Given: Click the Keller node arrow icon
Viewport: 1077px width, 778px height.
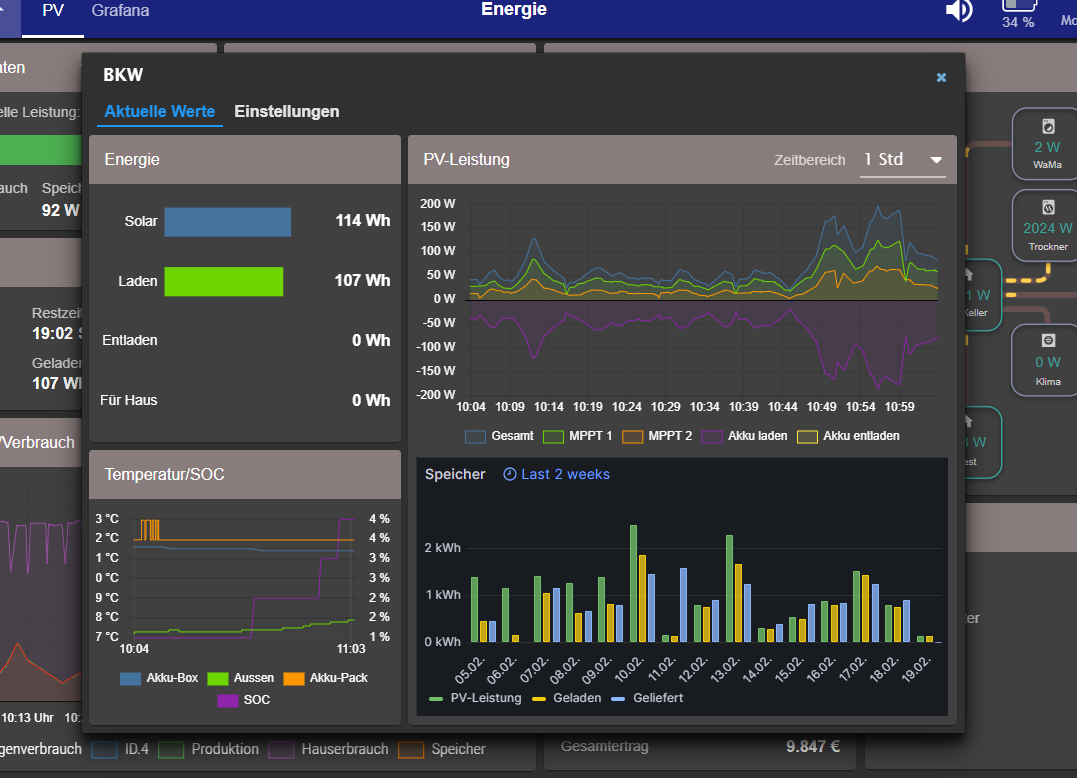Looking at the screenshot, I should 968,273.
